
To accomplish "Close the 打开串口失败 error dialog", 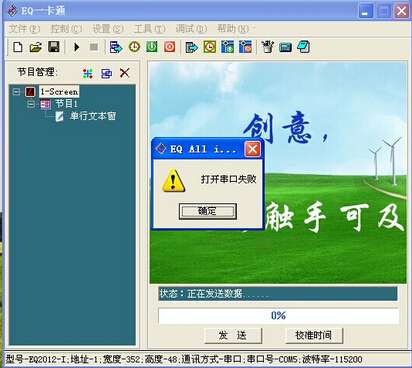I will [252, 149].
